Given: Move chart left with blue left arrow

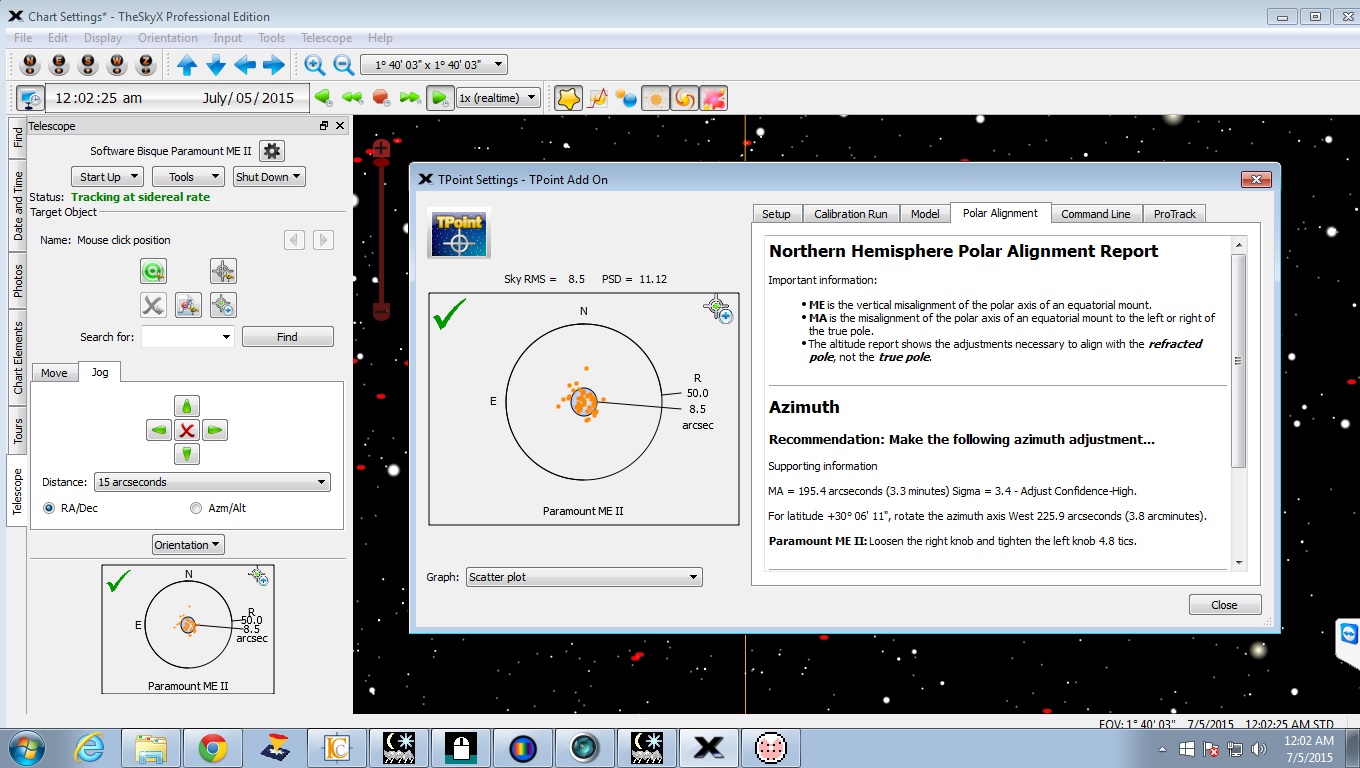Looking at the screenshot, I should [x=245, y=65].
